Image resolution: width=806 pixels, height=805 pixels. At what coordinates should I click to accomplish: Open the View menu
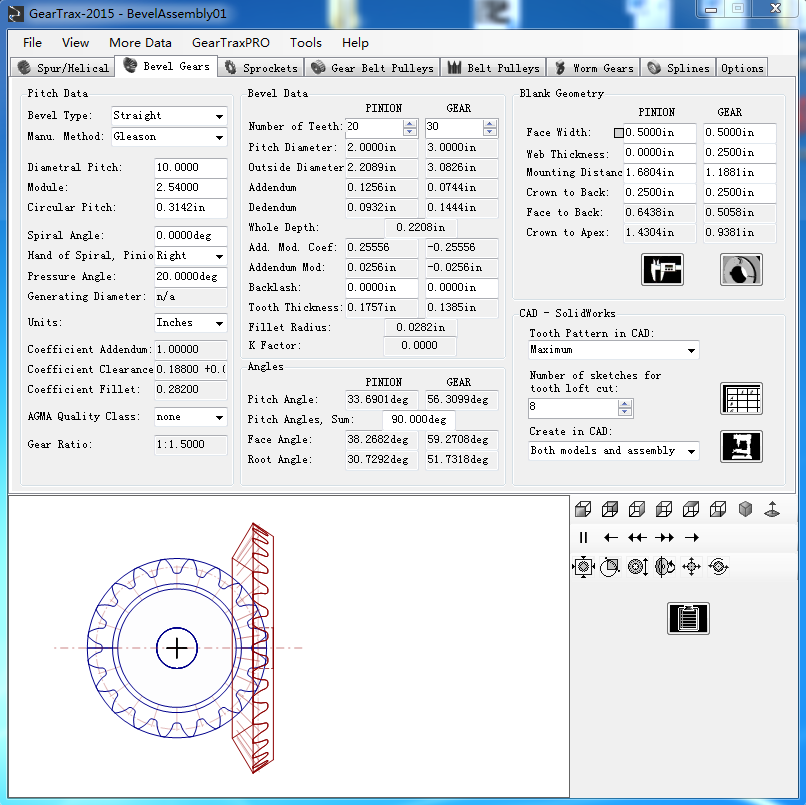click(76, 43)
